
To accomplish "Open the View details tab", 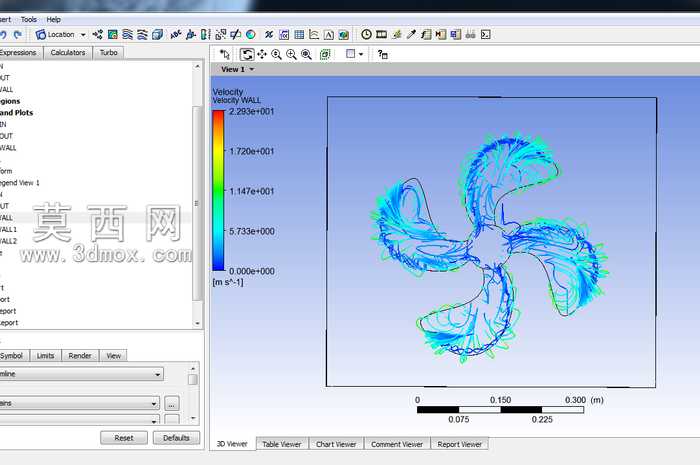I will click(x=113, y=356).
